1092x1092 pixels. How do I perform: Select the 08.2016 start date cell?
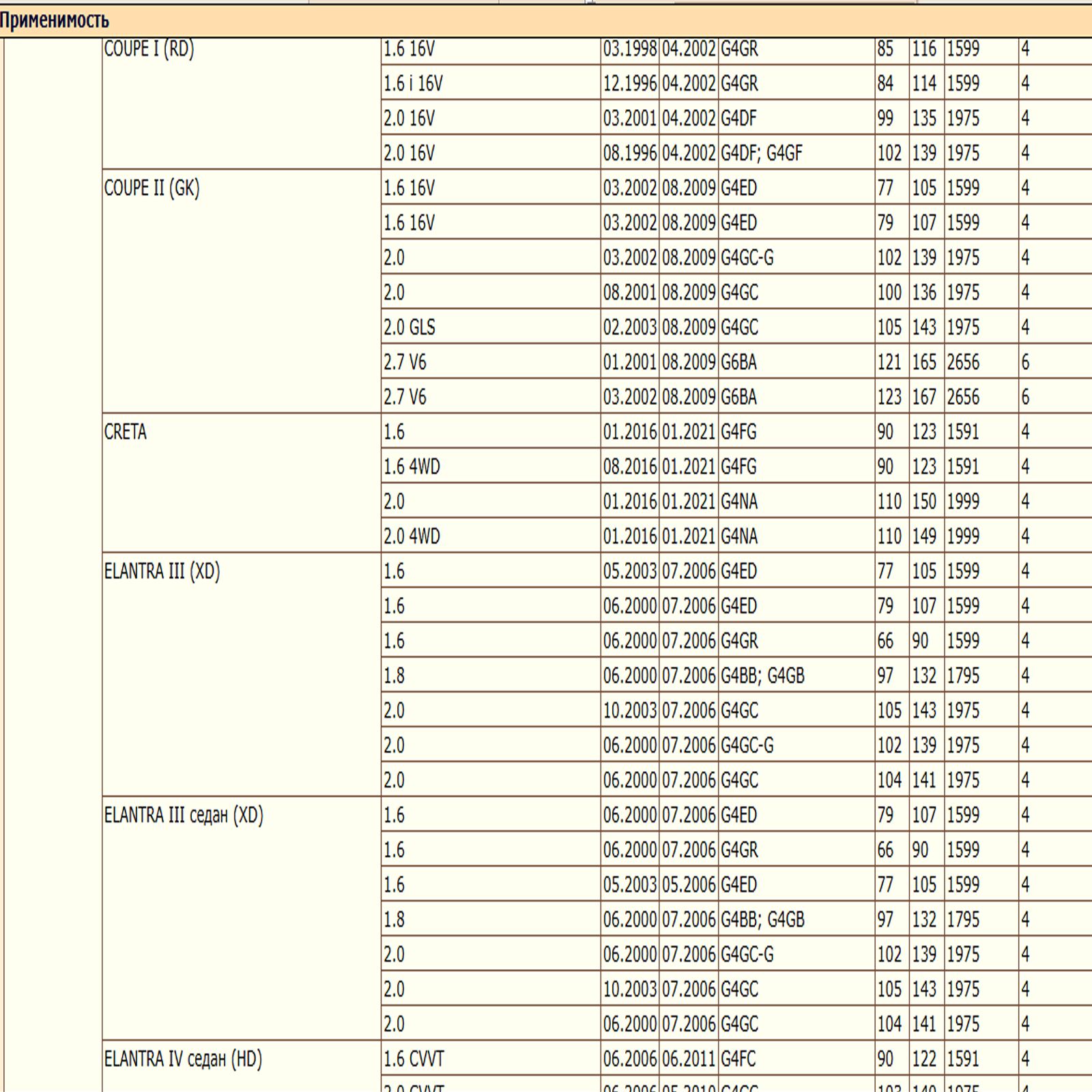(x=629, y=467)
